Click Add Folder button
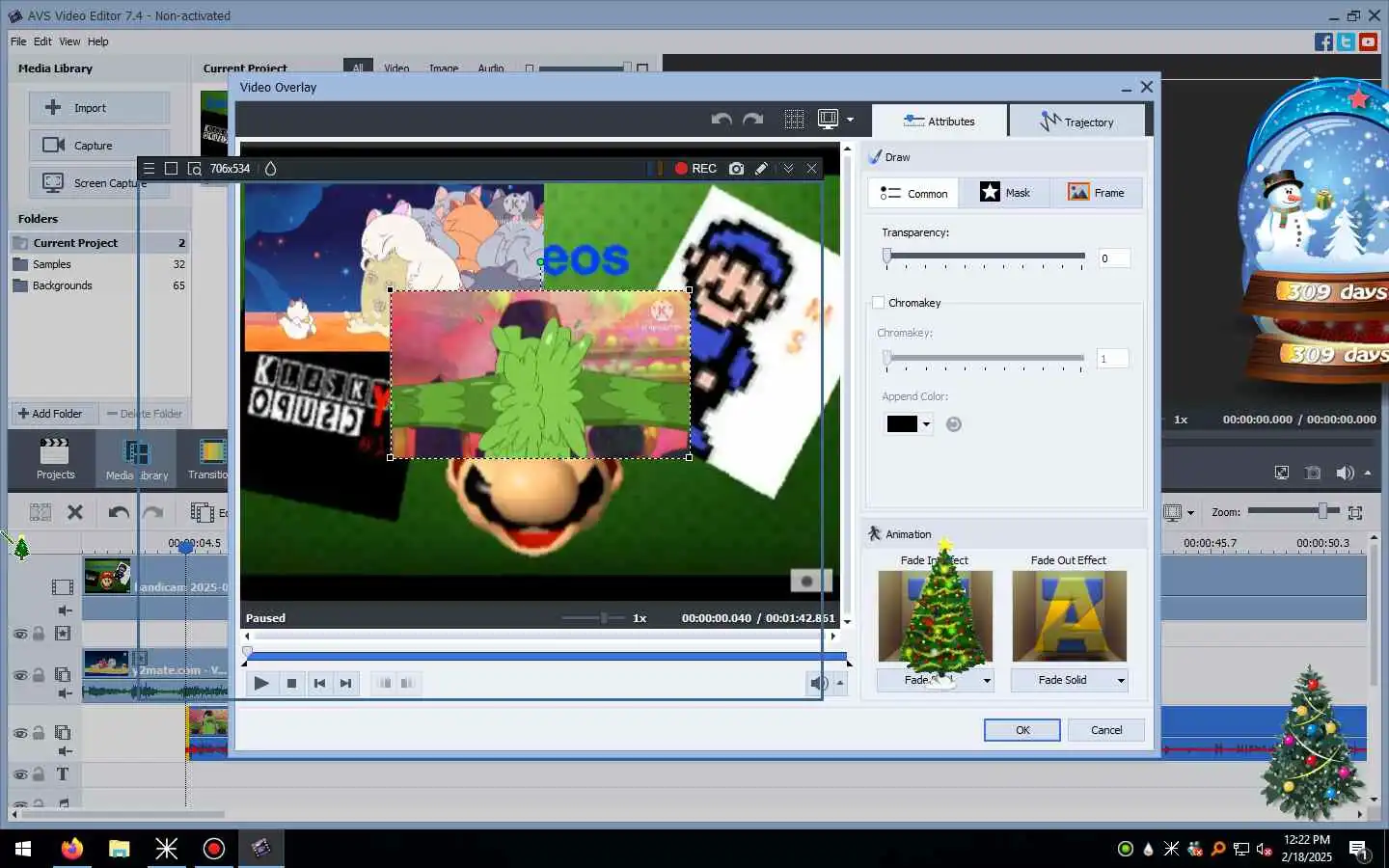This screenshot has height=868, width=1389. pyautogui.click(x=51, y=414)
